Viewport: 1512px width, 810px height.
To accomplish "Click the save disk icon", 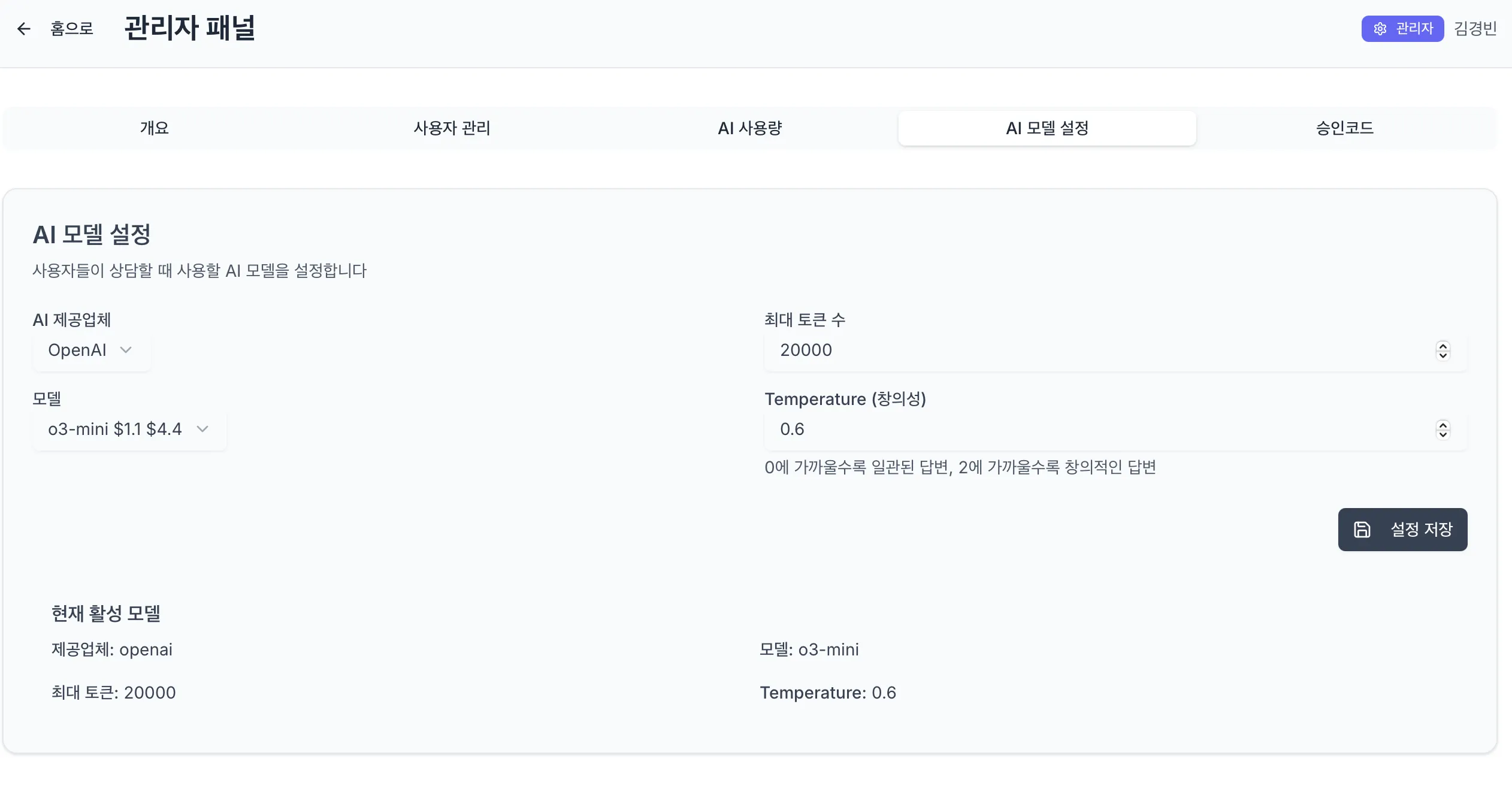I will [1362, 530].
